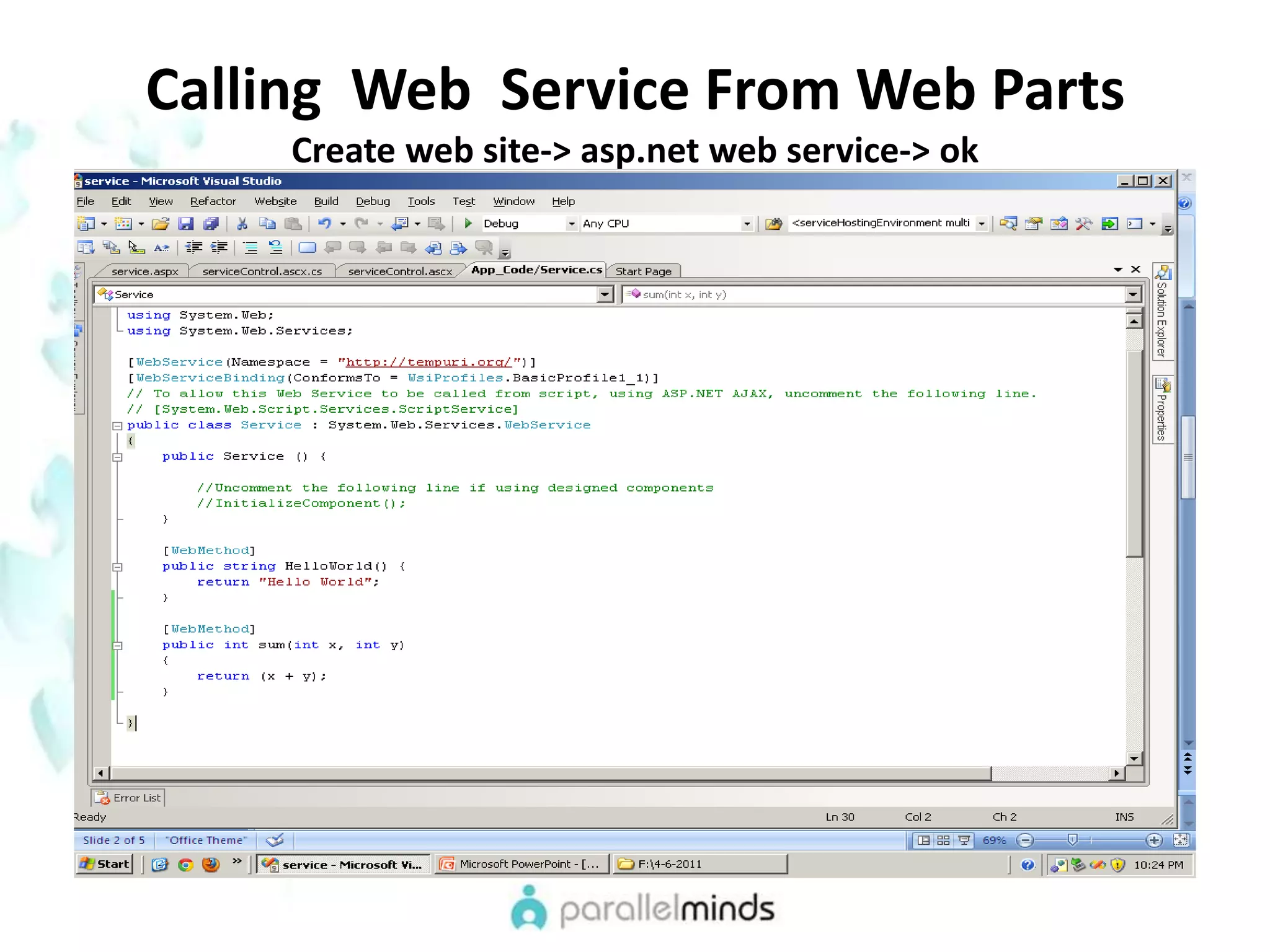The width and height of the screenshot is (1270, 952).
Task: Open F:\4-6-2011 folder taskbar button
Action: coord(701,864)
